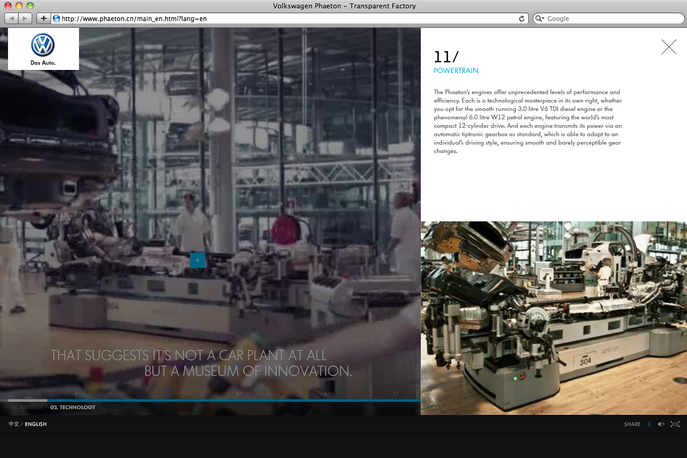
Task: Click the Google search field
Action: 610,18
